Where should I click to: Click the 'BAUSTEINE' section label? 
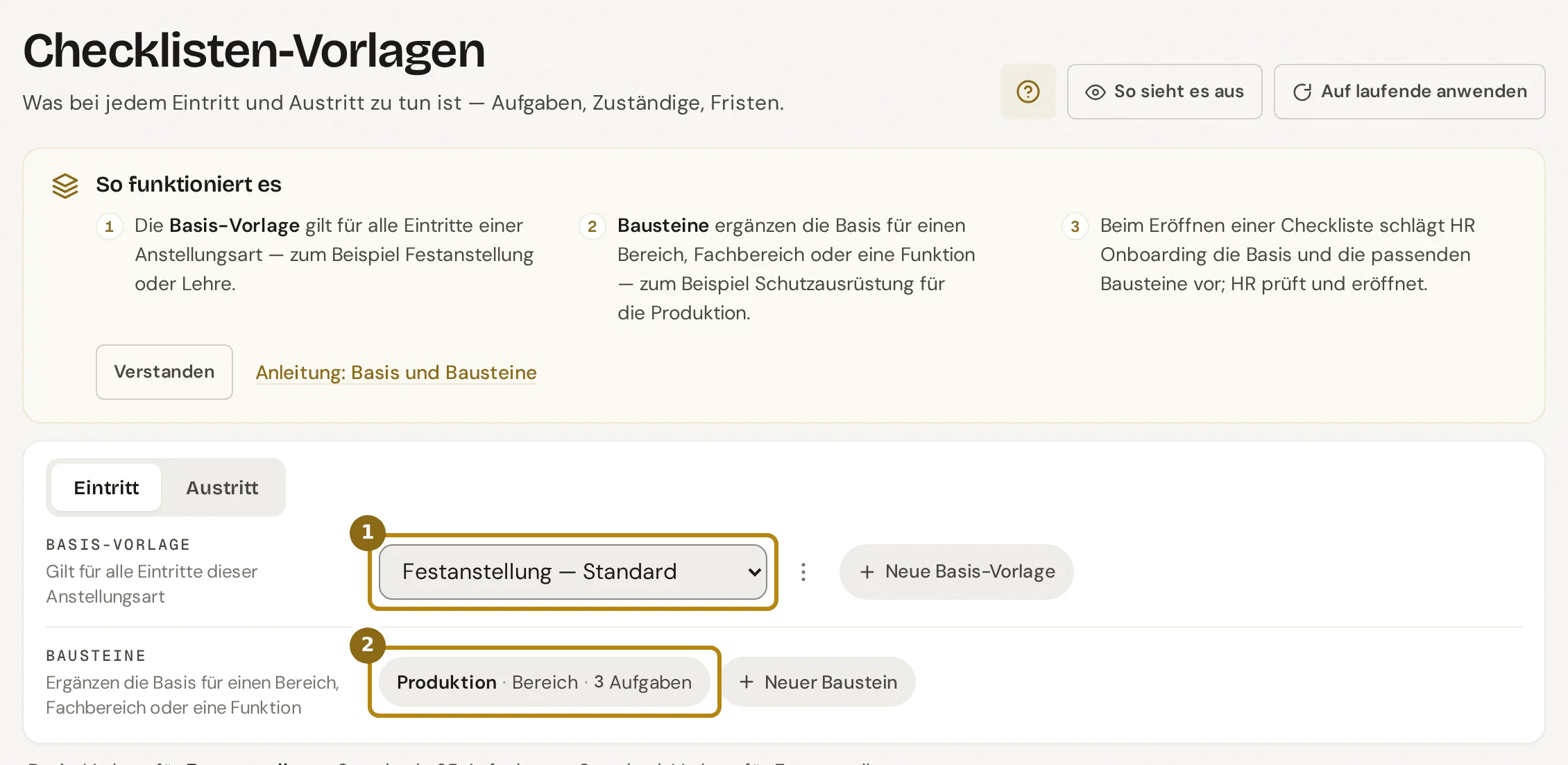pyautogui.click(x=96, y=656)
